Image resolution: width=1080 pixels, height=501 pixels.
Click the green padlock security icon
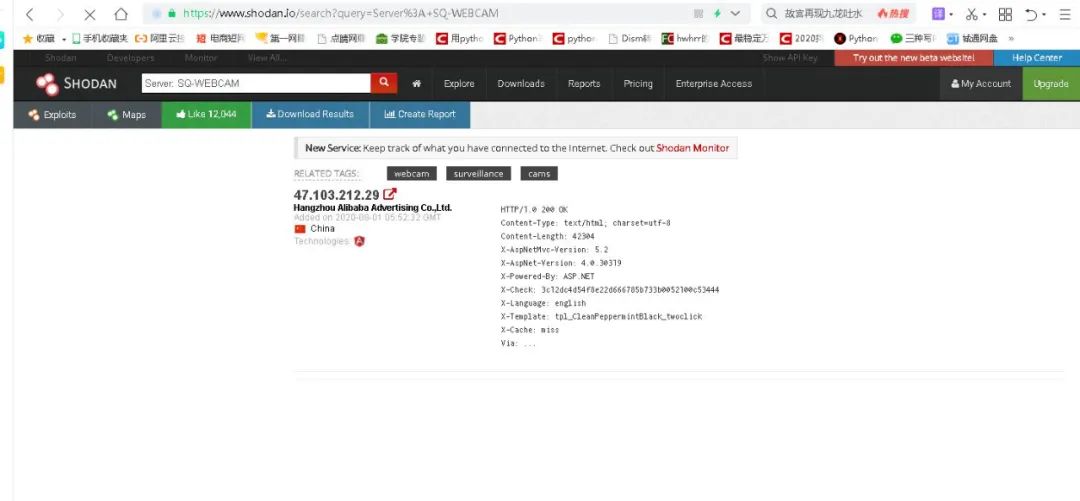tap(172, 13)
